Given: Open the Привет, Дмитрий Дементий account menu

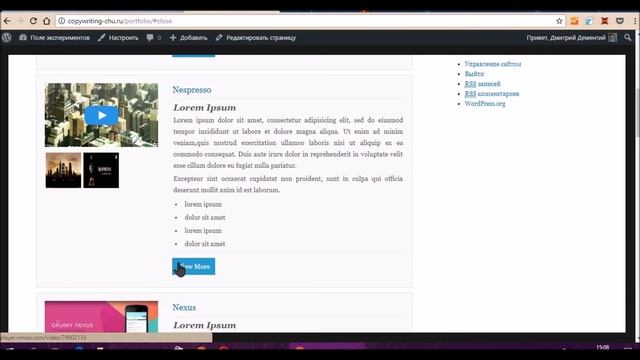Looking at the screenshot, I should [x=571, y=38].
